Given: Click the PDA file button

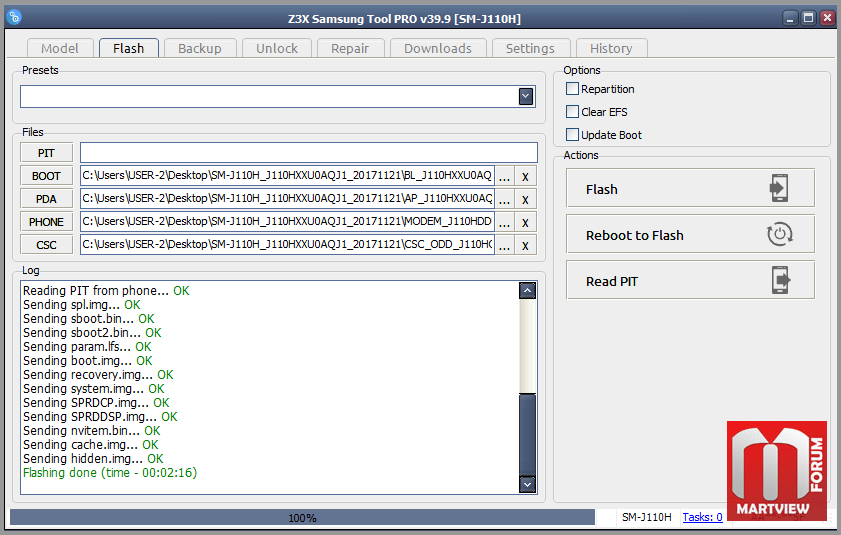Looking at the screenshot, I should coord(47,199).
